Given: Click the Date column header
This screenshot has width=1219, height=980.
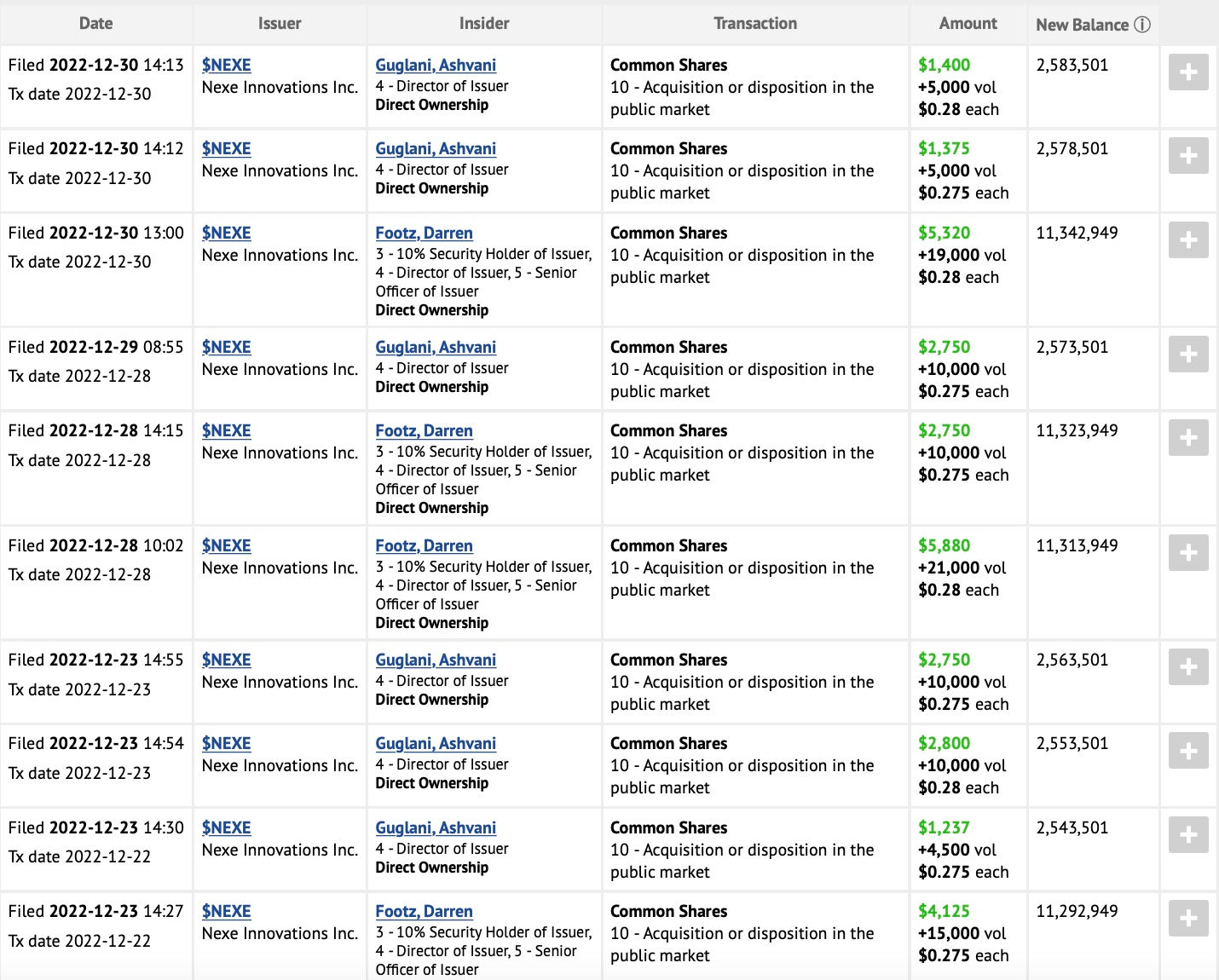Looking at the screenshot, I should click(x=95, y=24).
